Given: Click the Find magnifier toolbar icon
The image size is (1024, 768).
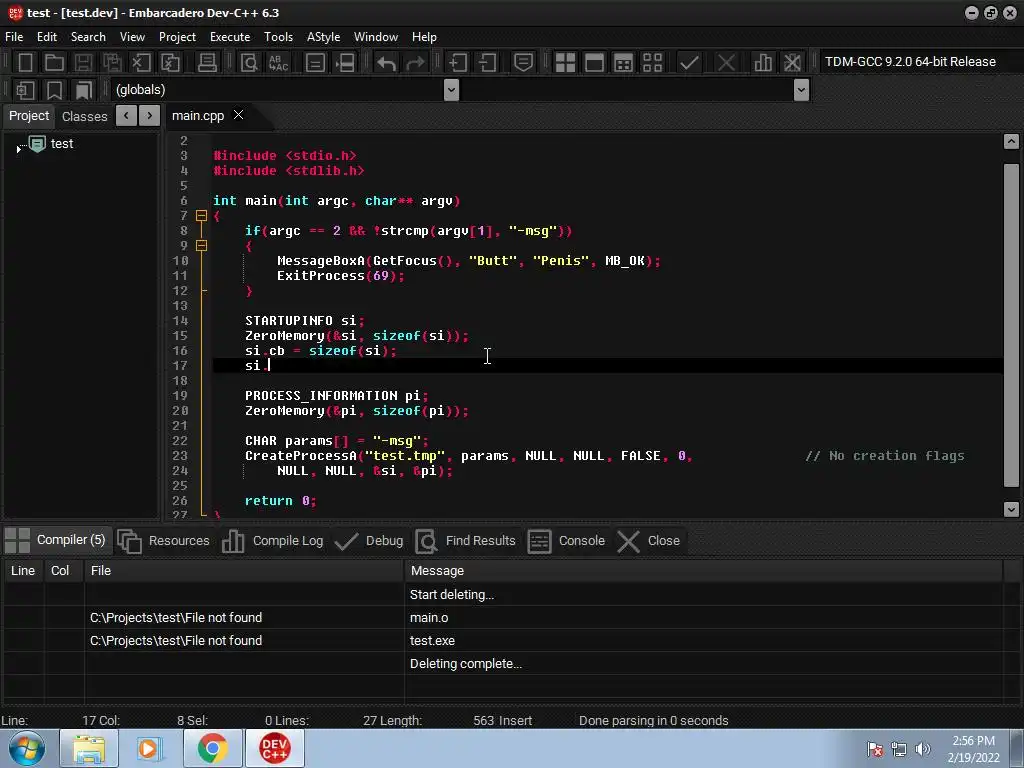Looking at the screenshot, I should (x=249, y=62).
